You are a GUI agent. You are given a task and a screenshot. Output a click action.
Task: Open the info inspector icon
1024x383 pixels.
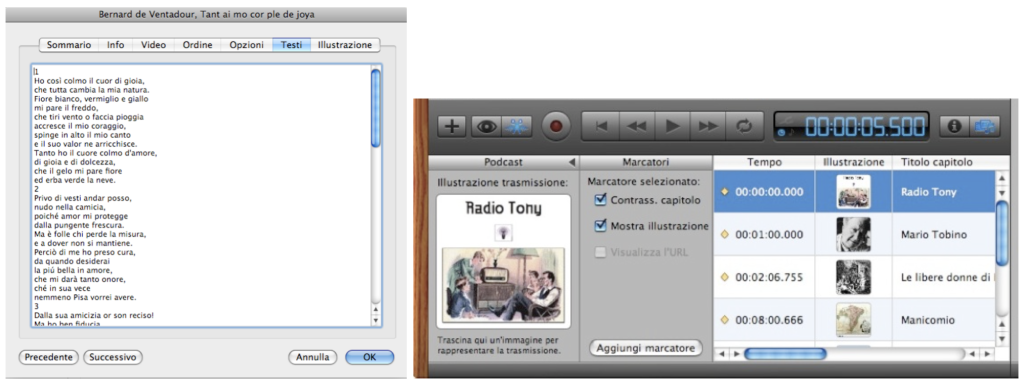point(954,126)
